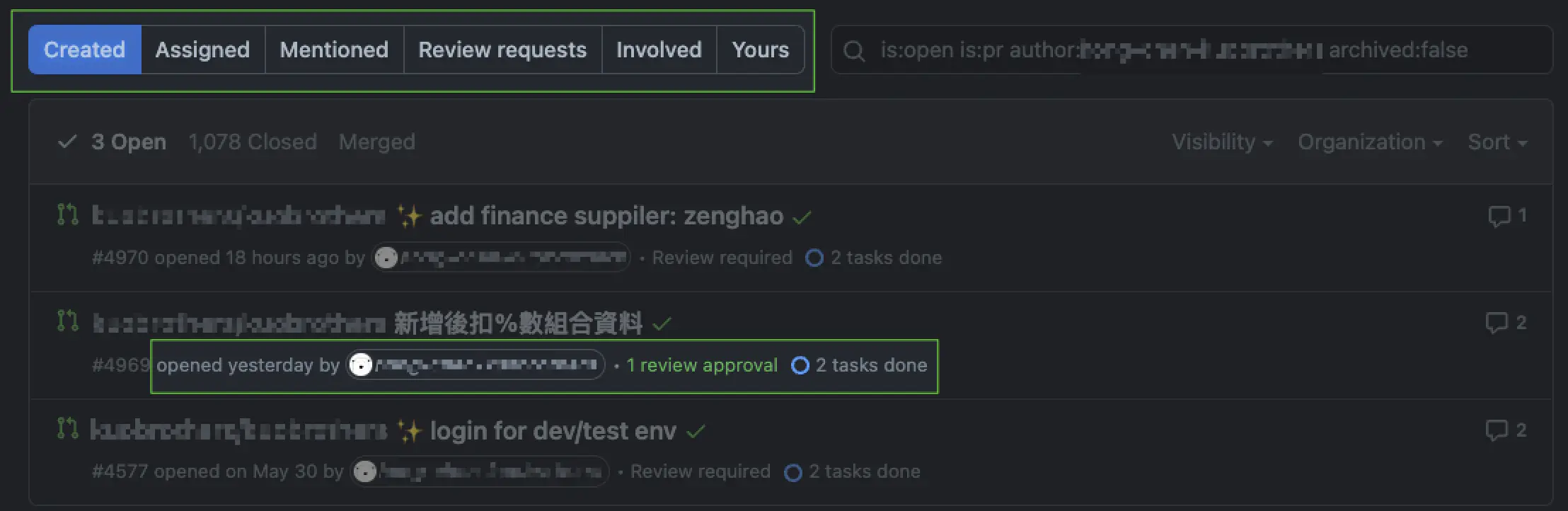This screenshot has height=511, width=1568.
Task: Open the Visibility filter dropdown
Action: coord(1221,142)
